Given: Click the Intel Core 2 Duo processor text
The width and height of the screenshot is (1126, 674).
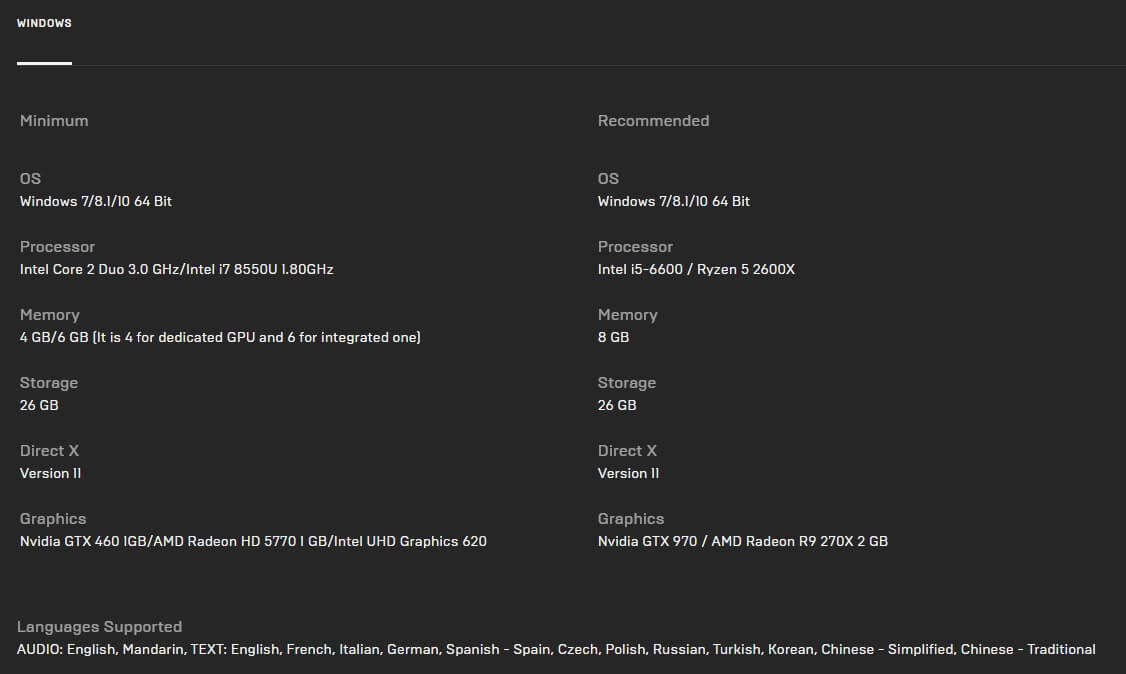Looking at the screenshot, I should coord(177,269).
